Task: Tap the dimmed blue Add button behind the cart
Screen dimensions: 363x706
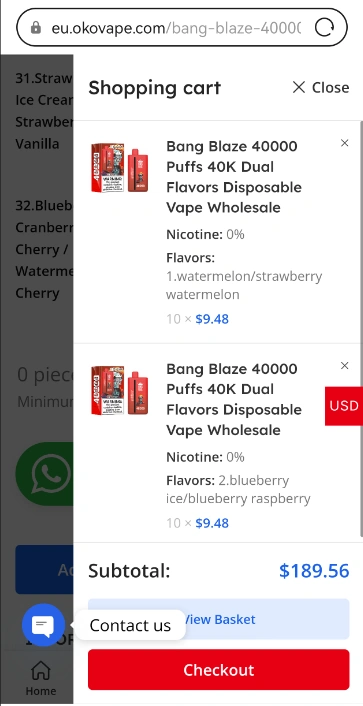Action: (44, 570)
